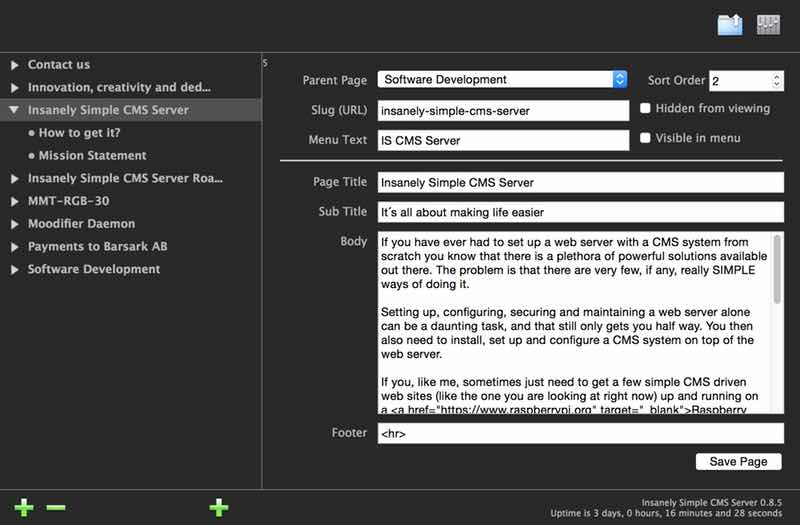Screen dimensions: 800x525
Task: Expand Innovation, creativity and ded... node
Action: 15,88
